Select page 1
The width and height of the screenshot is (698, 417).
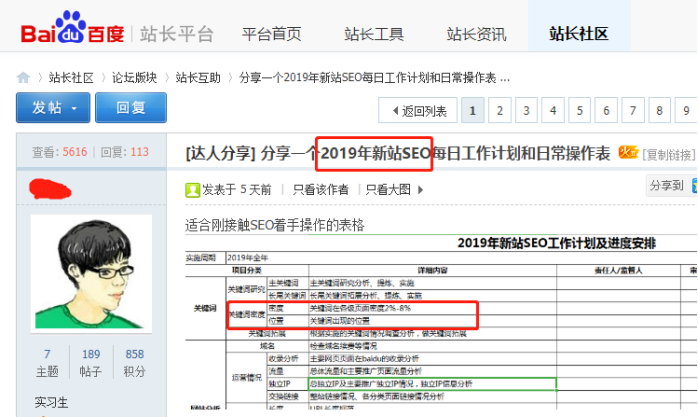pyautogui.click(x=473, y=110)
